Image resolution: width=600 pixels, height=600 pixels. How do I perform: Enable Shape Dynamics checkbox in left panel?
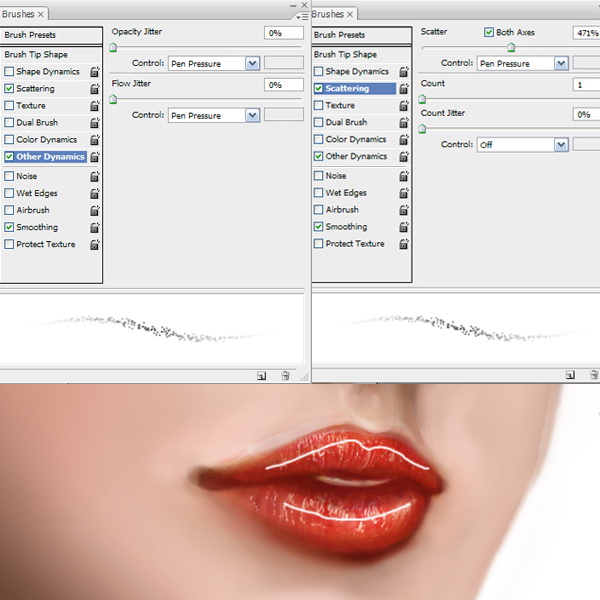pyautogui.click(x=9, y=72)
